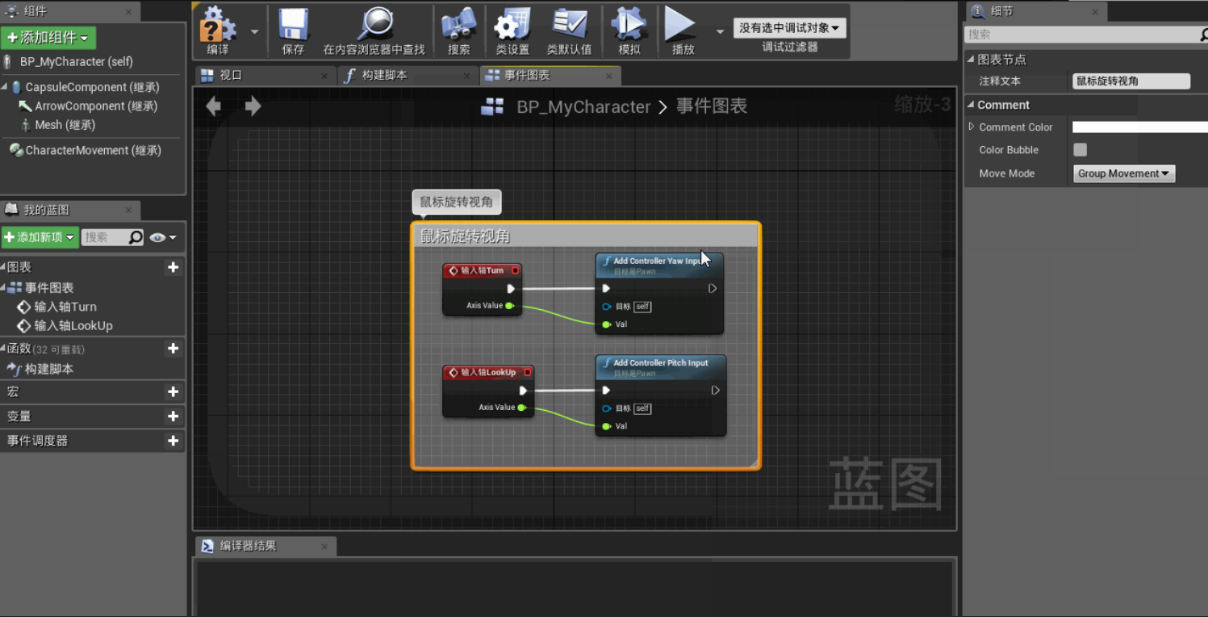
Task: Click the Simulate (模拟) icon
Action: pos(629,24)
